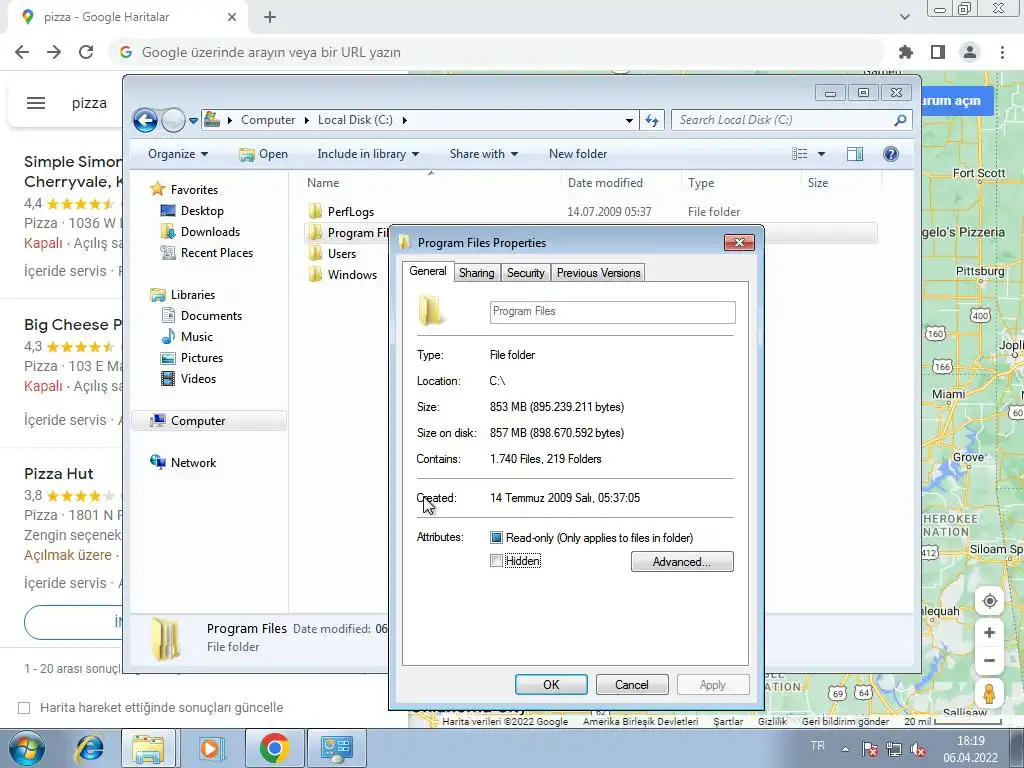Viewport: 1024px width, 768px height.
Task: Open the Organize menu
Action: [x=178, y=154]
